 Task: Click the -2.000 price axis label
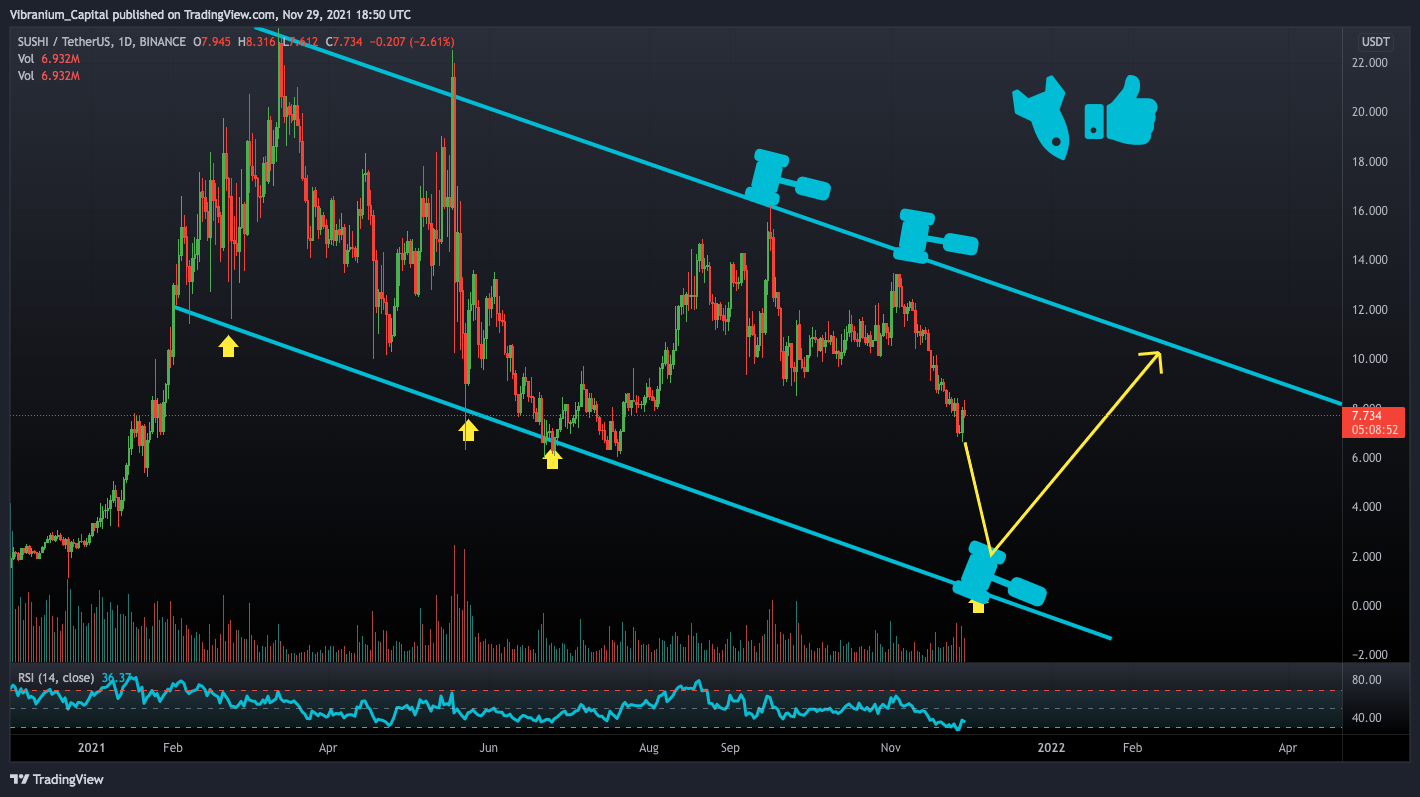coord(1369,655)
